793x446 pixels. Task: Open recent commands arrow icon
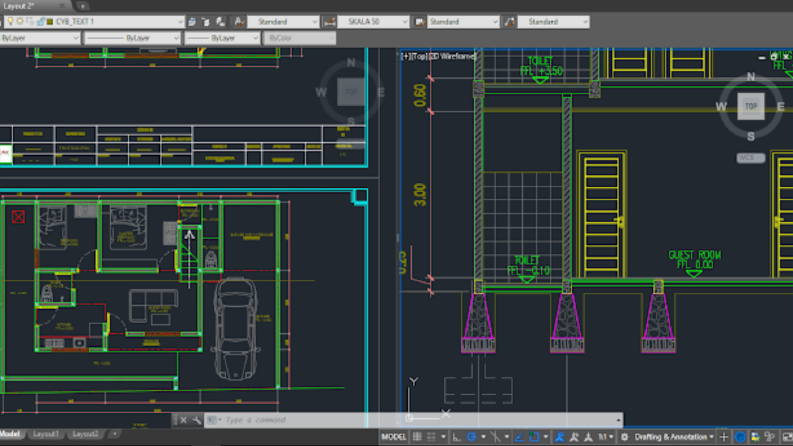(213, 420)
